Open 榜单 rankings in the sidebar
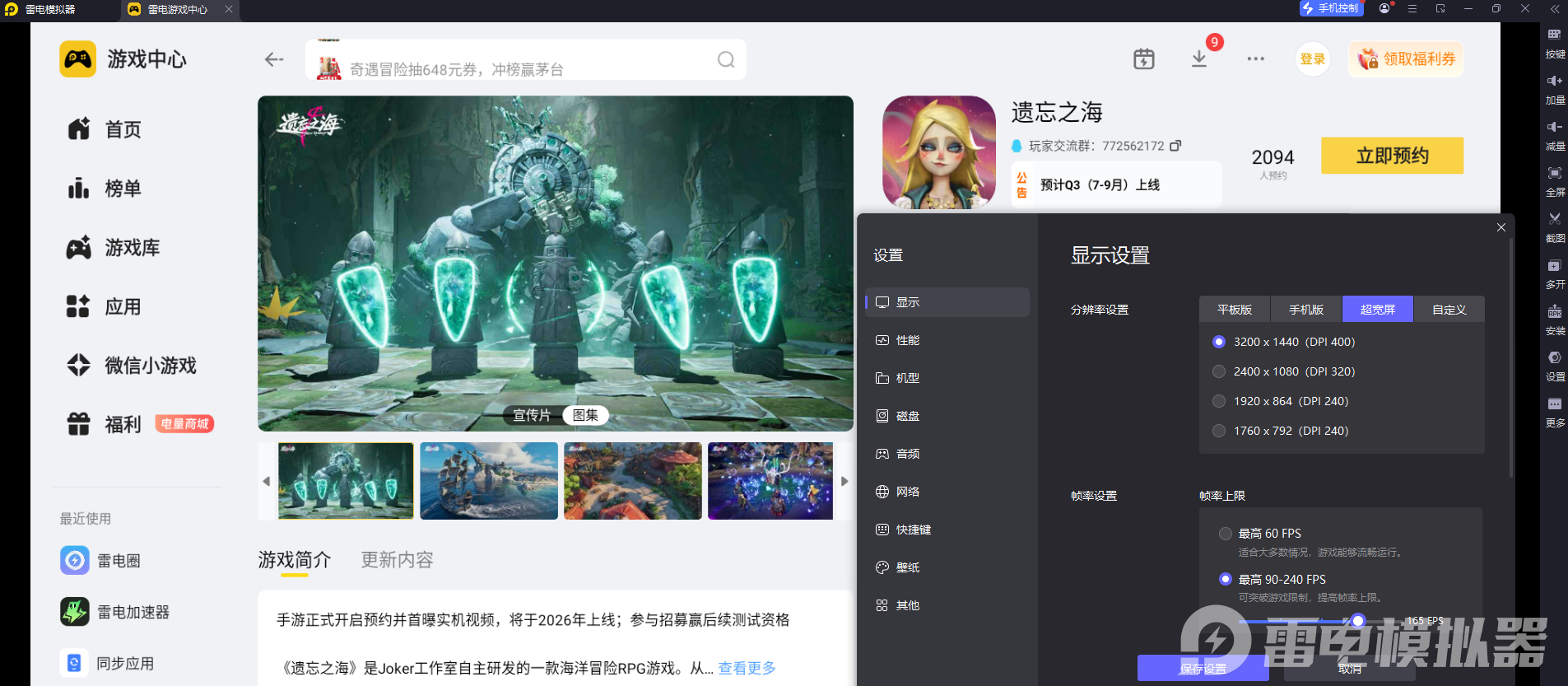 click(105, 189)
